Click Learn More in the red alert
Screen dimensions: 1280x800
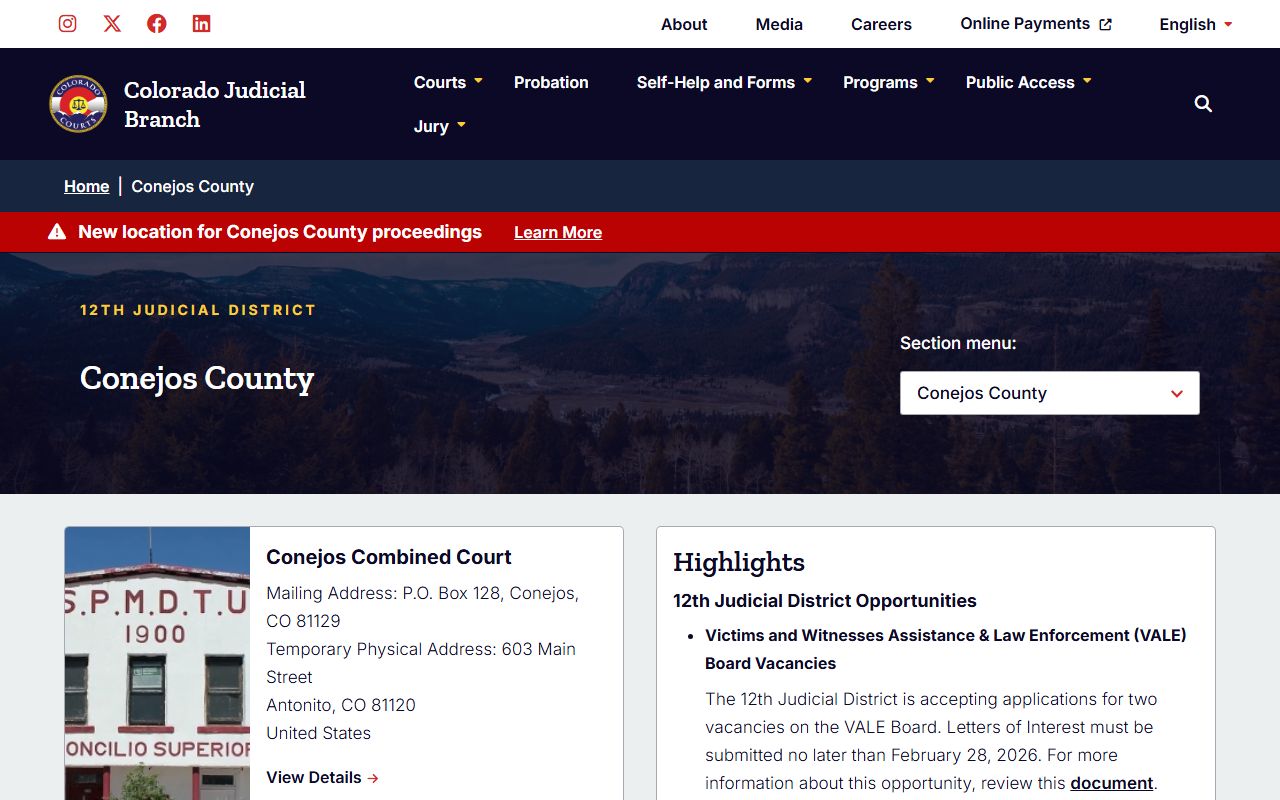tap(558, 232)
